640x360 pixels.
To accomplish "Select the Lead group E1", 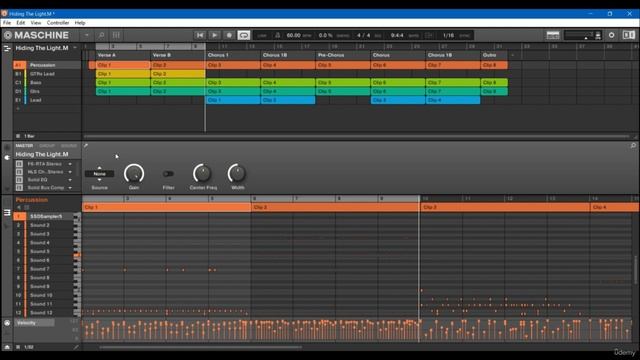I will pyautogui.click(x=47, y=100).
